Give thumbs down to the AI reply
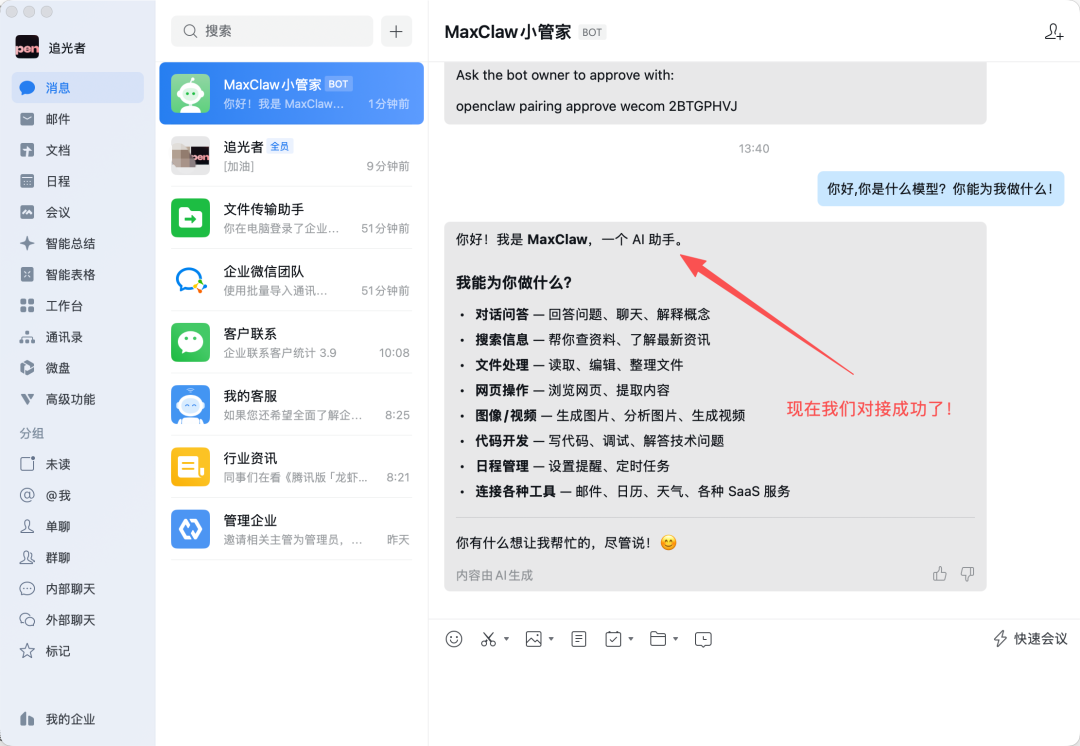 click(966, 573)
